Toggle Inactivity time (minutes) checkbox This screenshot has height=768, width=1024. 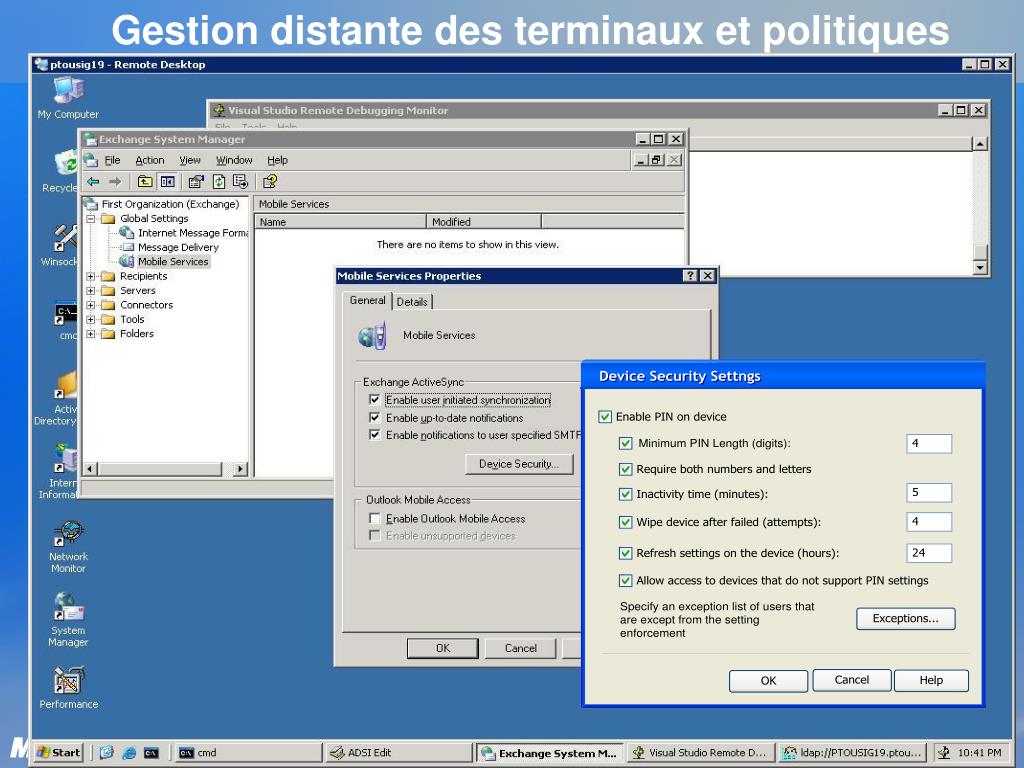tap(626, 494)
